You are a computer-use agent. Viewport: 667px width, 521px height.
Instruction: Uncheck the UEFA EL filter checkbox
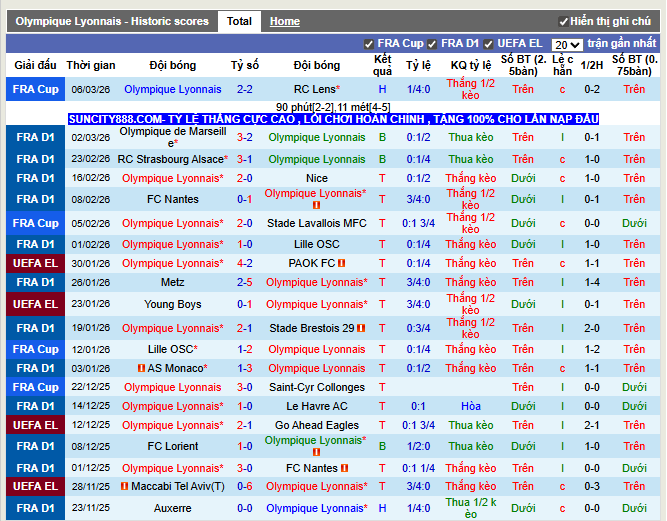[489, 44]
